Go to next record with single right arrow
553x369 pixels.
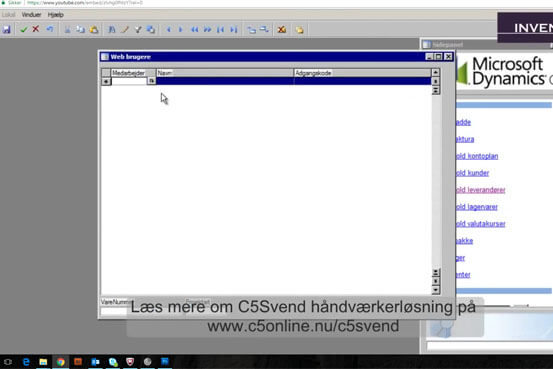pos(181,30)
